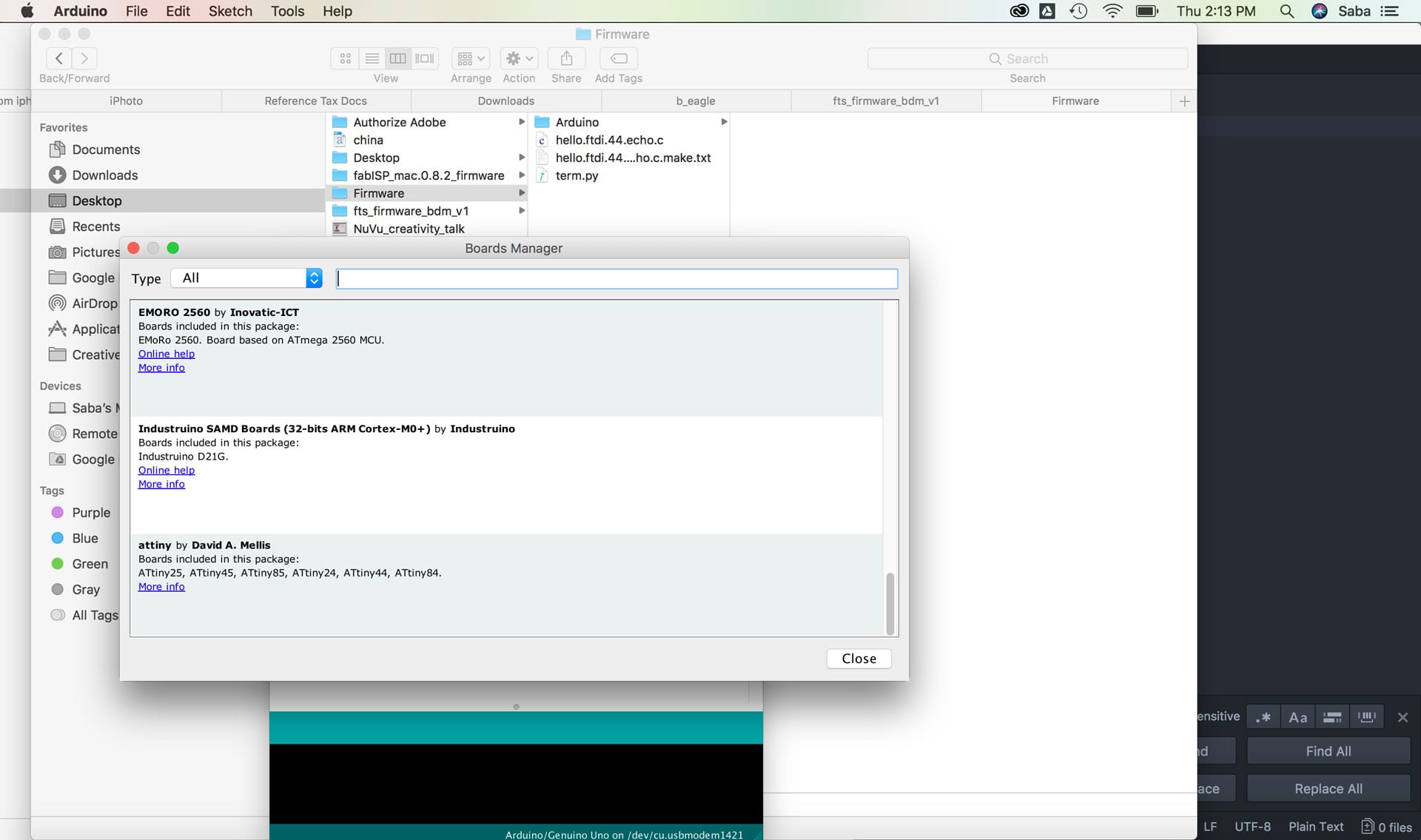Click UTF-8 encoding in editor status bar
The width and height of the screenshot is (1421, 840).
tap(1252, 827)
